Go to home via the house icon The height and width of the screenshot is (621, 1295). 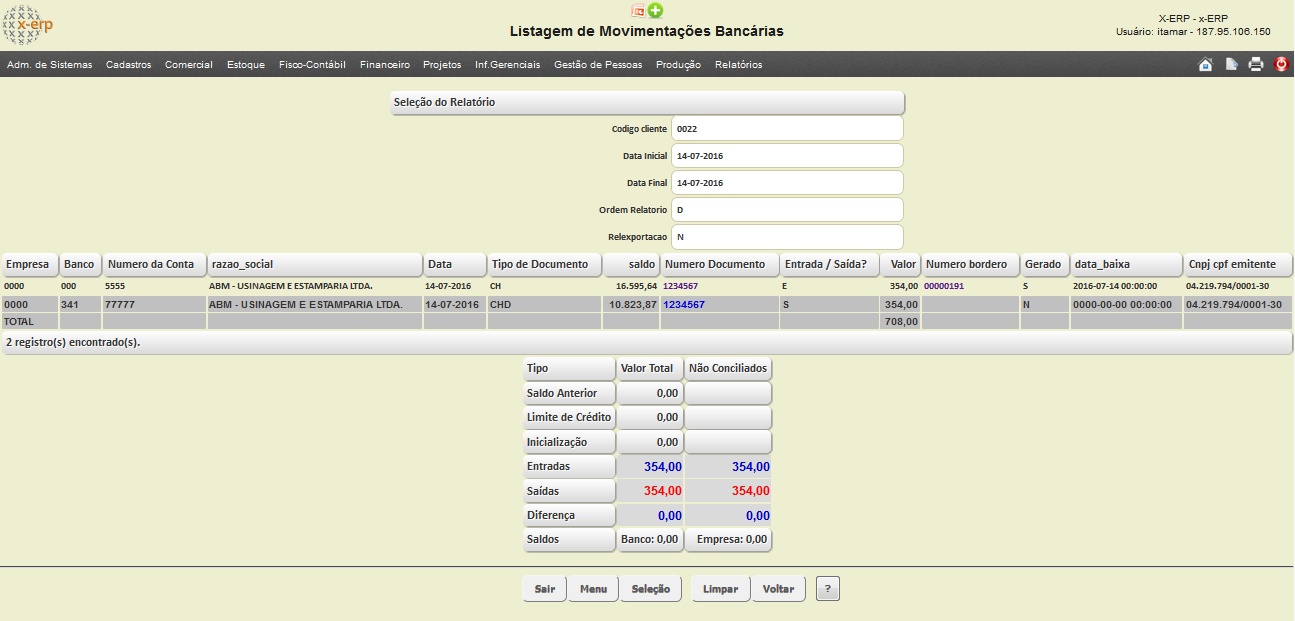1205,64
